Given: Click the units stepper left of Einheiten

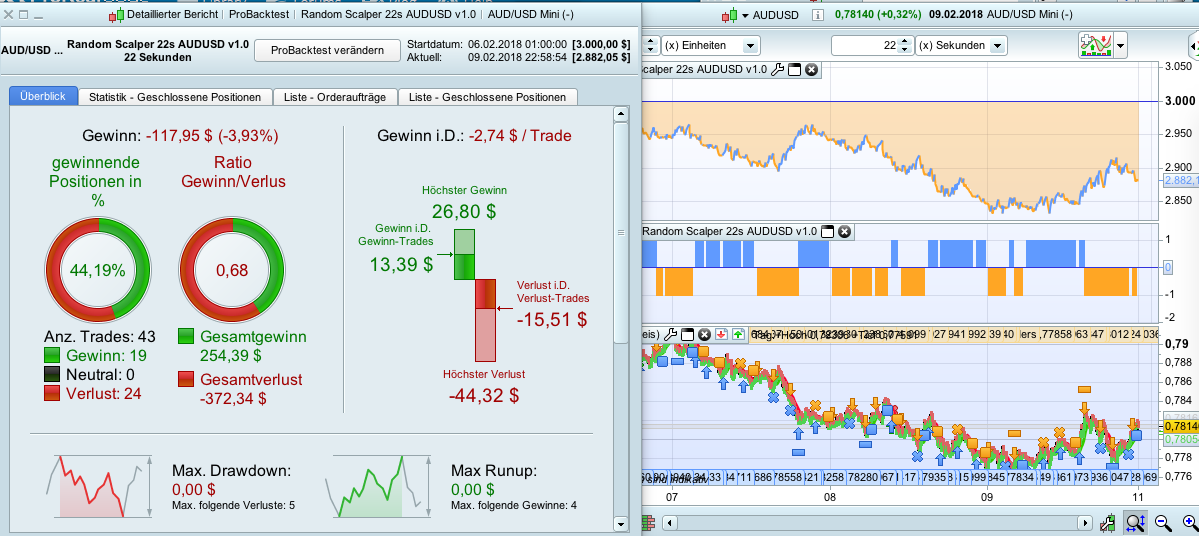Looking at the screenshot, I should pos(650,46).
